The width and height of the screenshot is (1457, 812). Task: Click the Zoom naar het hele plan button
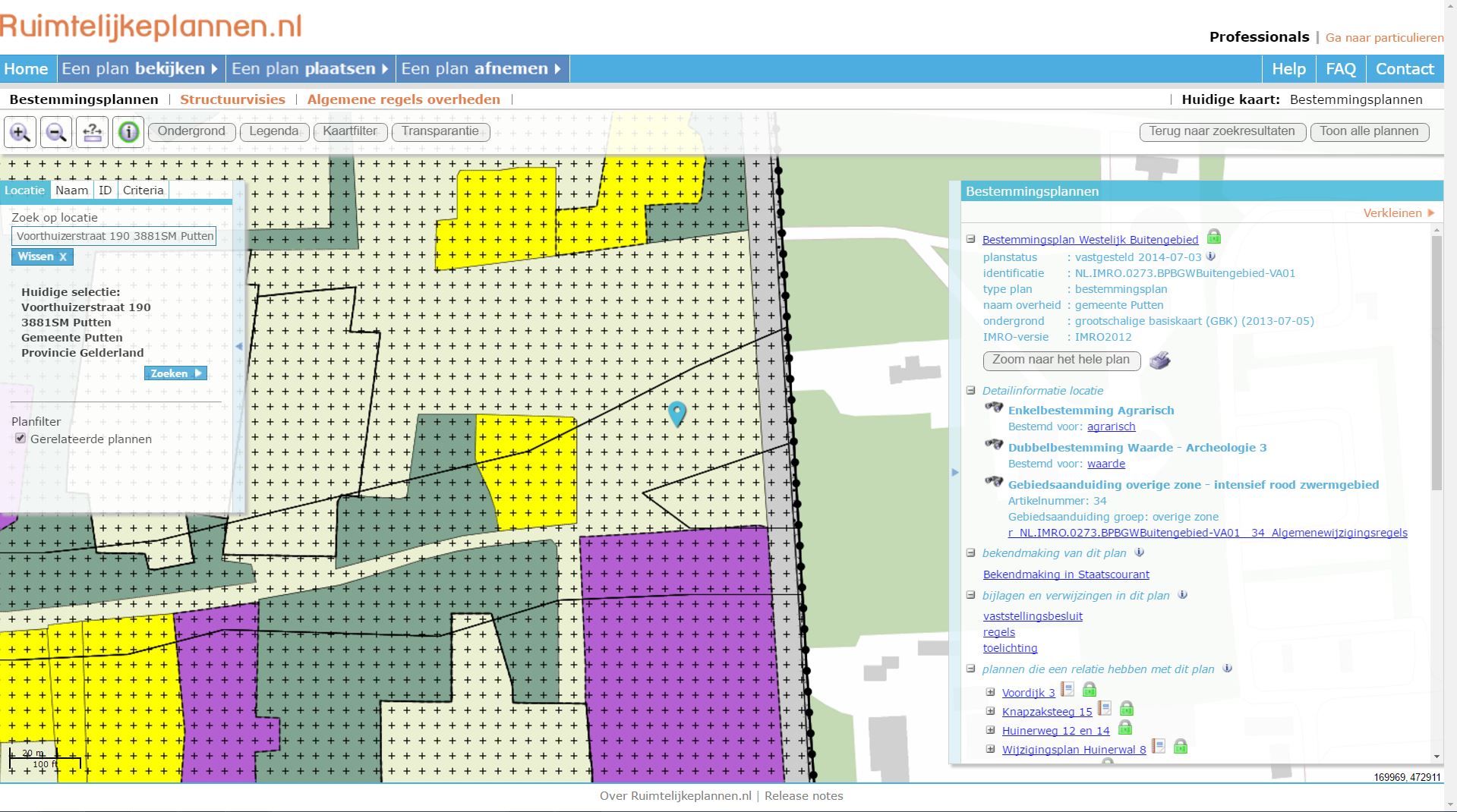(1061, 360)
